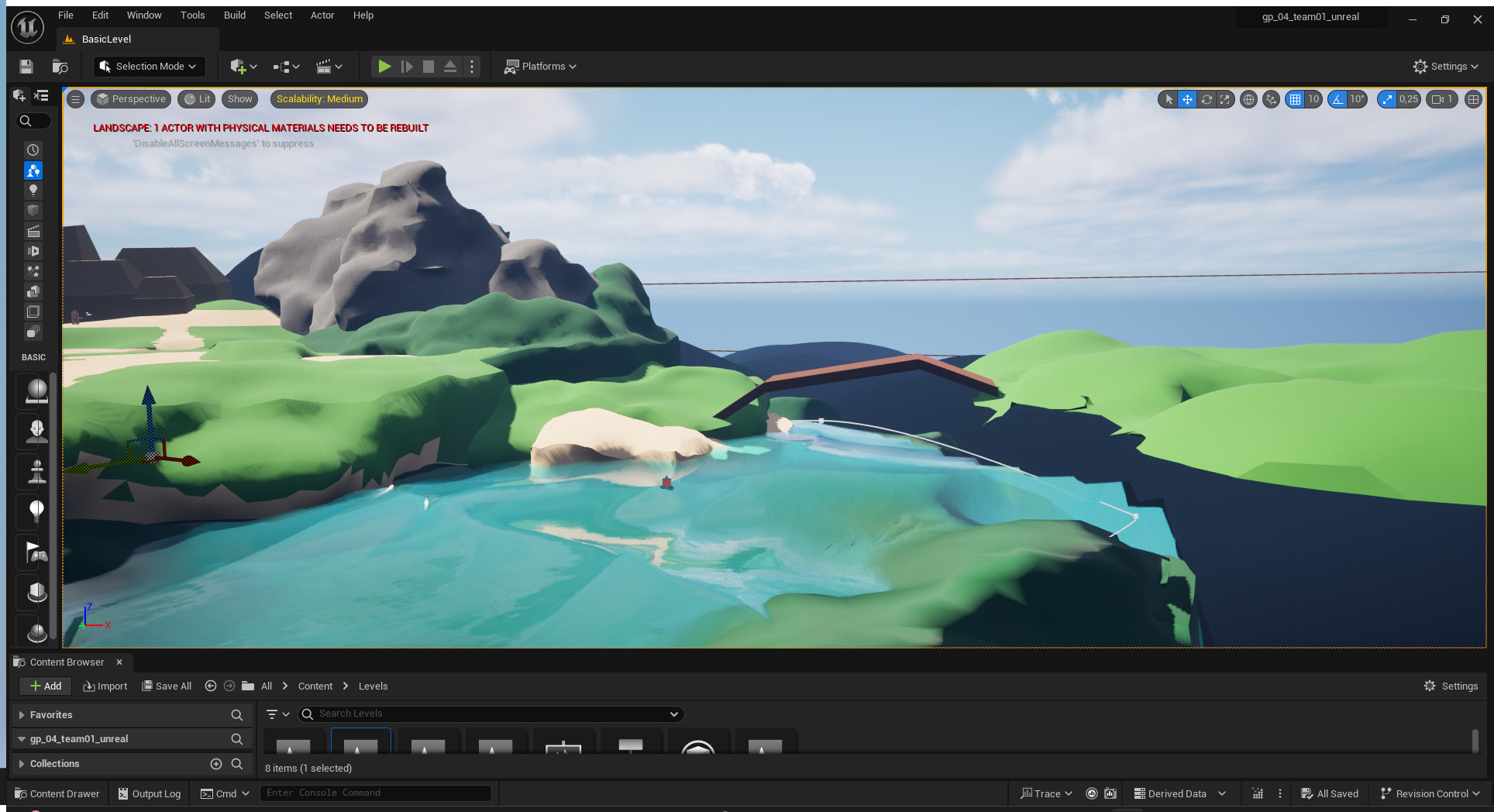Open the Visual Effects sparkle category
1494x812 pixels.
coord(33,271)
